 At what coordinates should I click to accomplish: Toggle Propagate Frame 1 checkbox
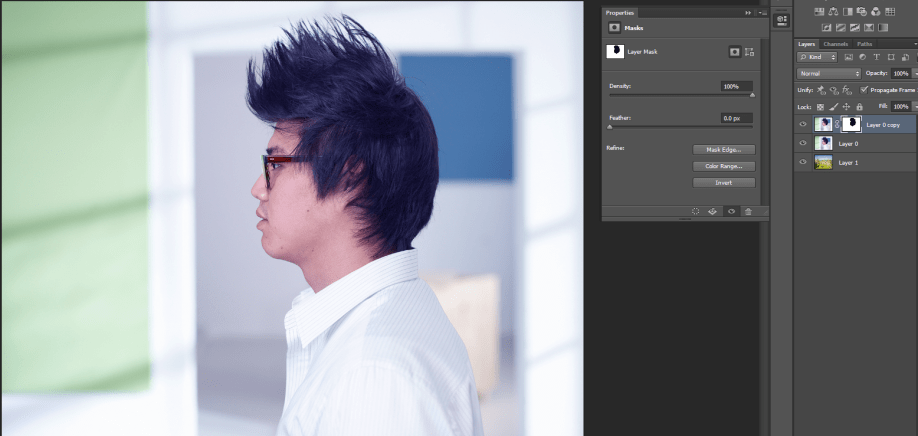pos(864,90)
